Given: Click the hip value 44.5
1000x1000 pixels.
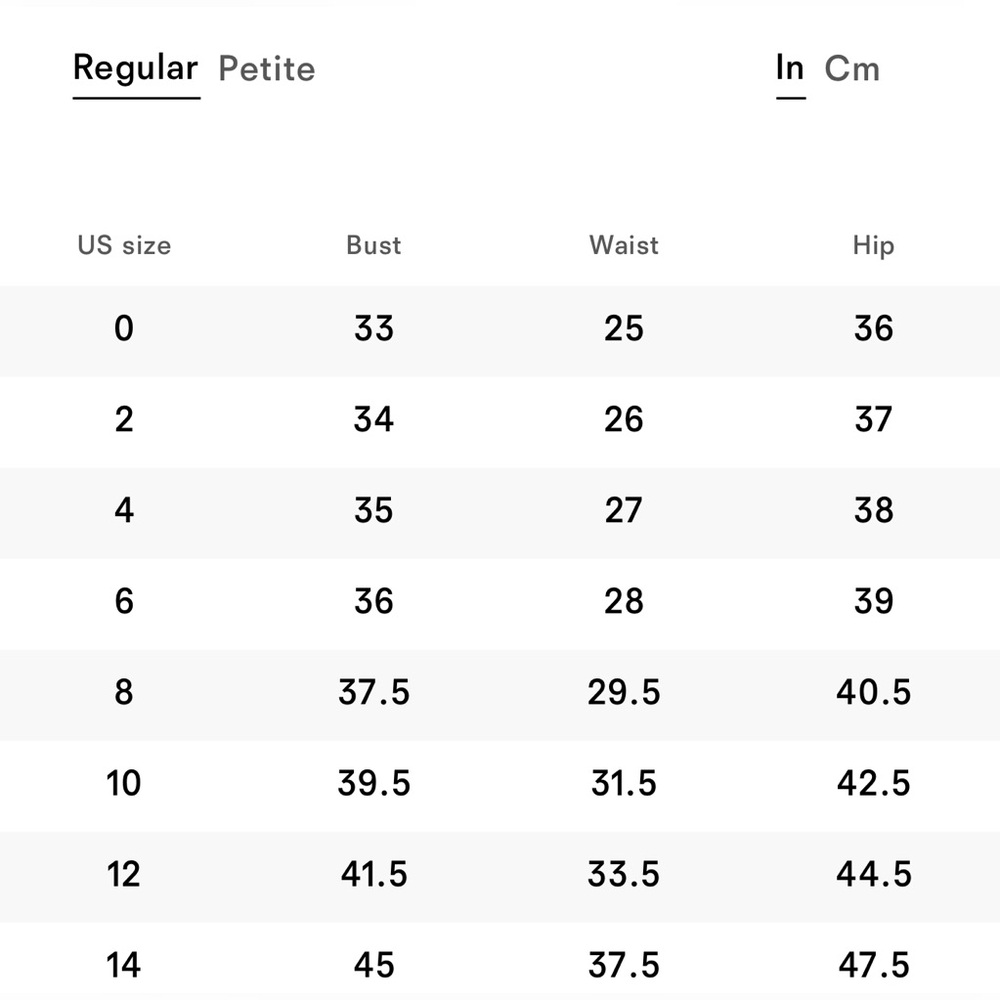Looking at the screenshot, I should click(x=873, y=875).
